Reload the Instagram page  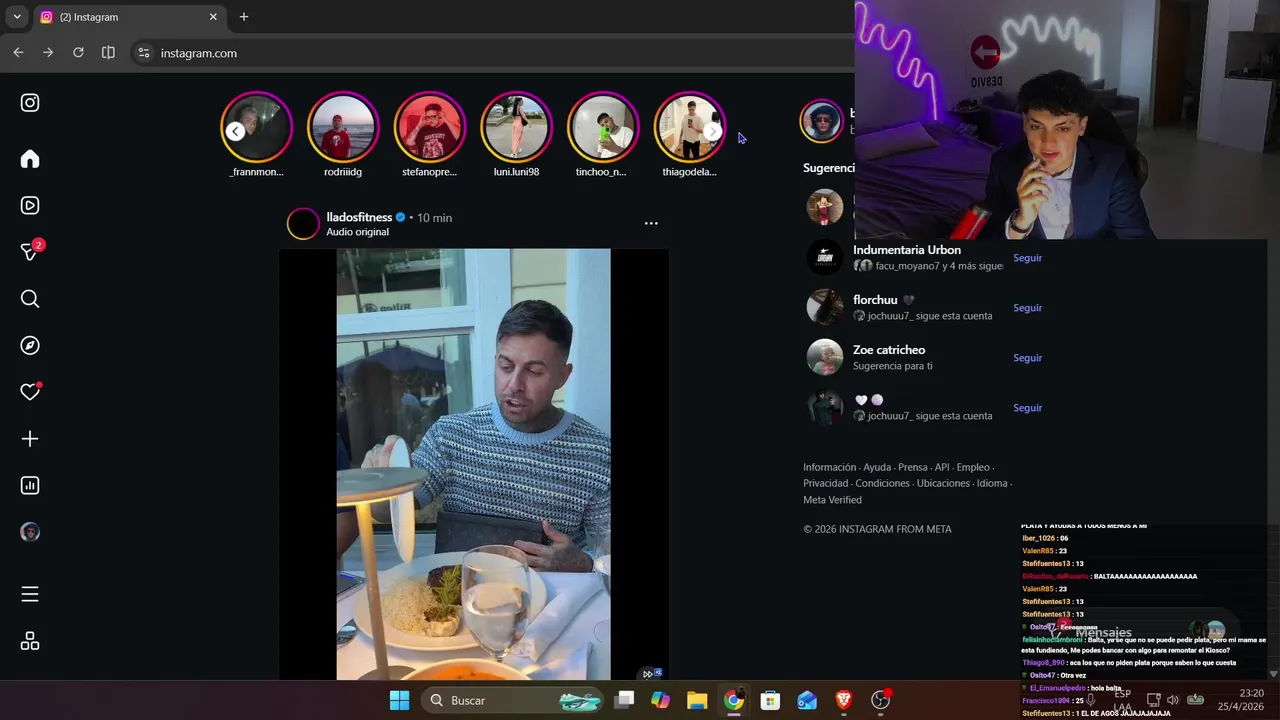(78, 53)
